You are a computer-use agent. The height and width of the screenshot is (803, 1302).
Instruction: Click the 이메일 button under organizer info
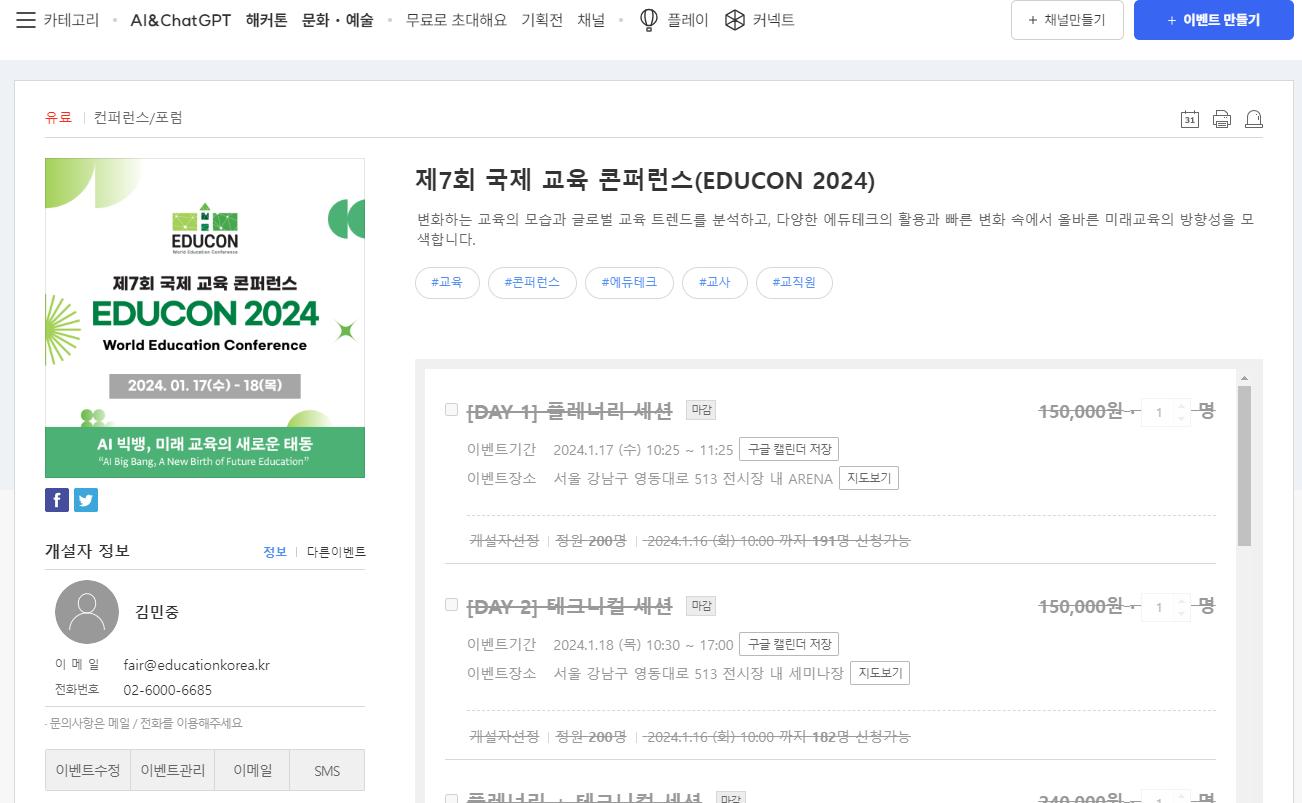click(x=252, y=770)
